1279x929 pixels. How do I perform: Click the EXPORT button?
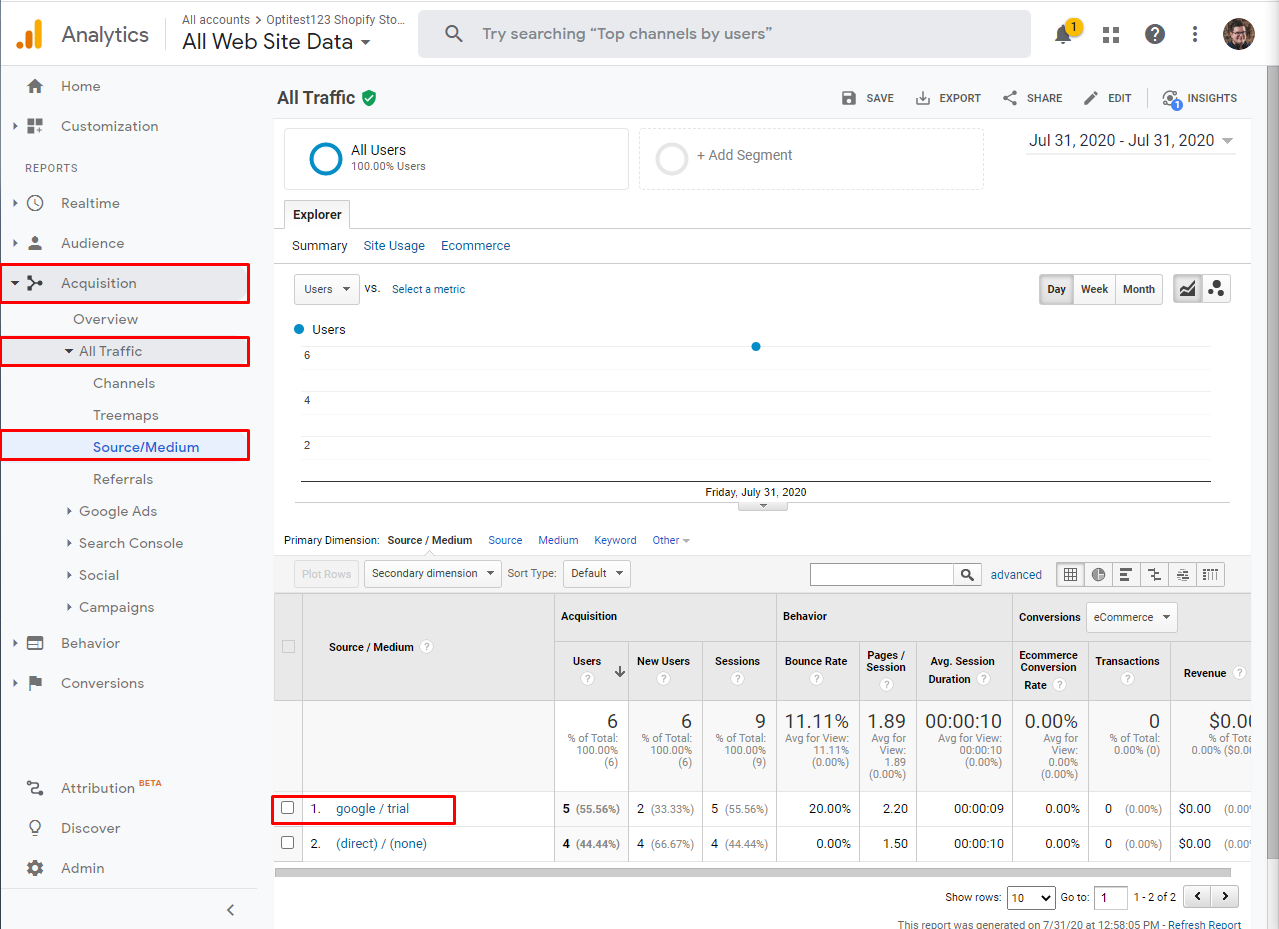click(x=948, y=98)
